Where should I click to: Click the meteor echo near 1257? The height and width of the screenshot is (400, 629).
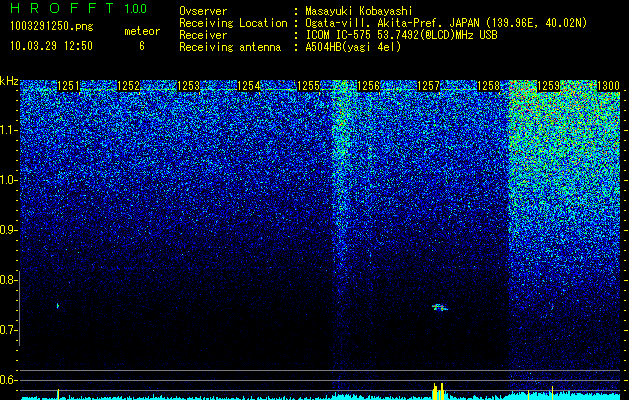[x=439, y=308]
